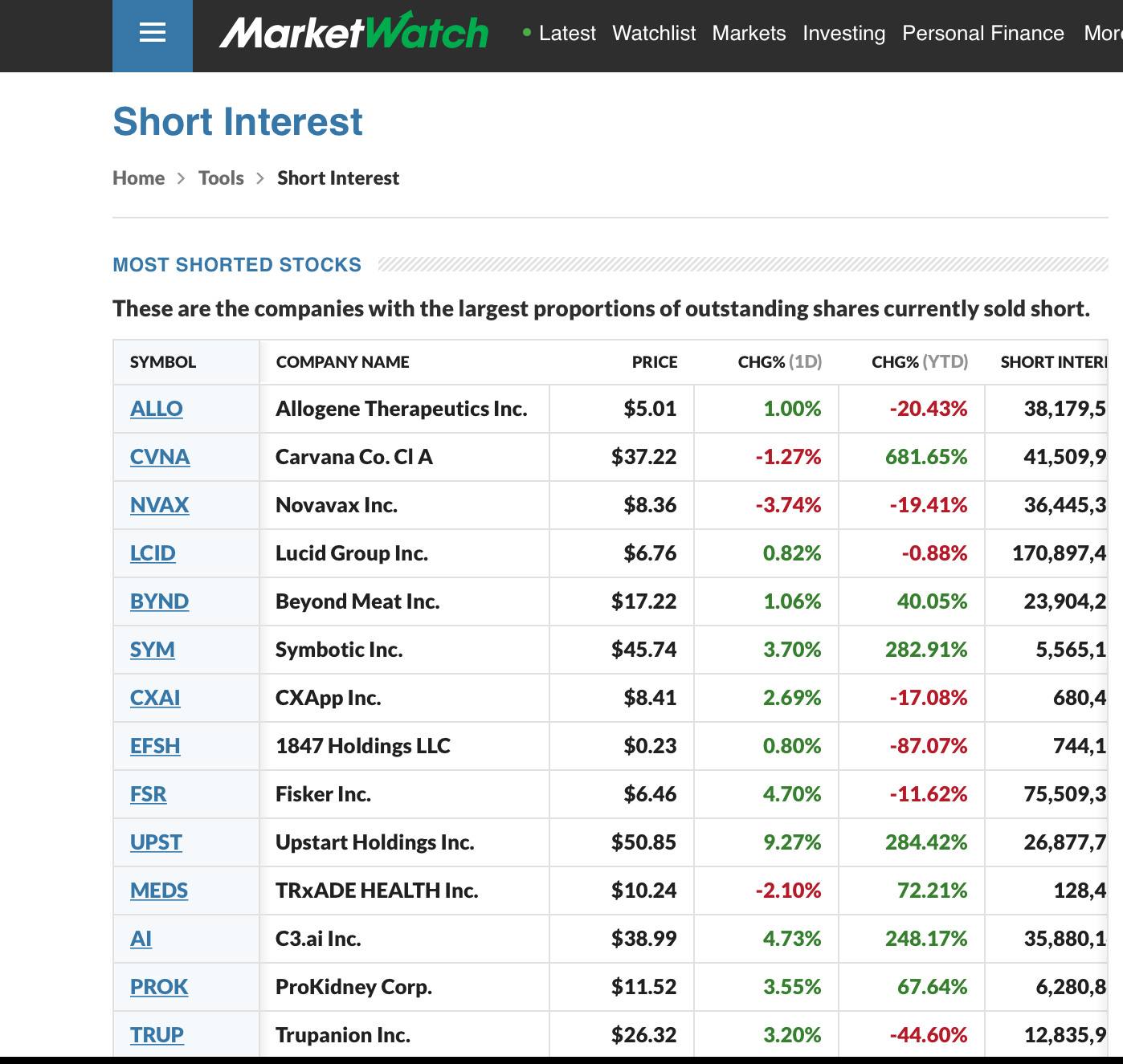Open Personal Finance in the top navigation
The width and height of the screenshot is (1123, 1064).
pos(982,33)
